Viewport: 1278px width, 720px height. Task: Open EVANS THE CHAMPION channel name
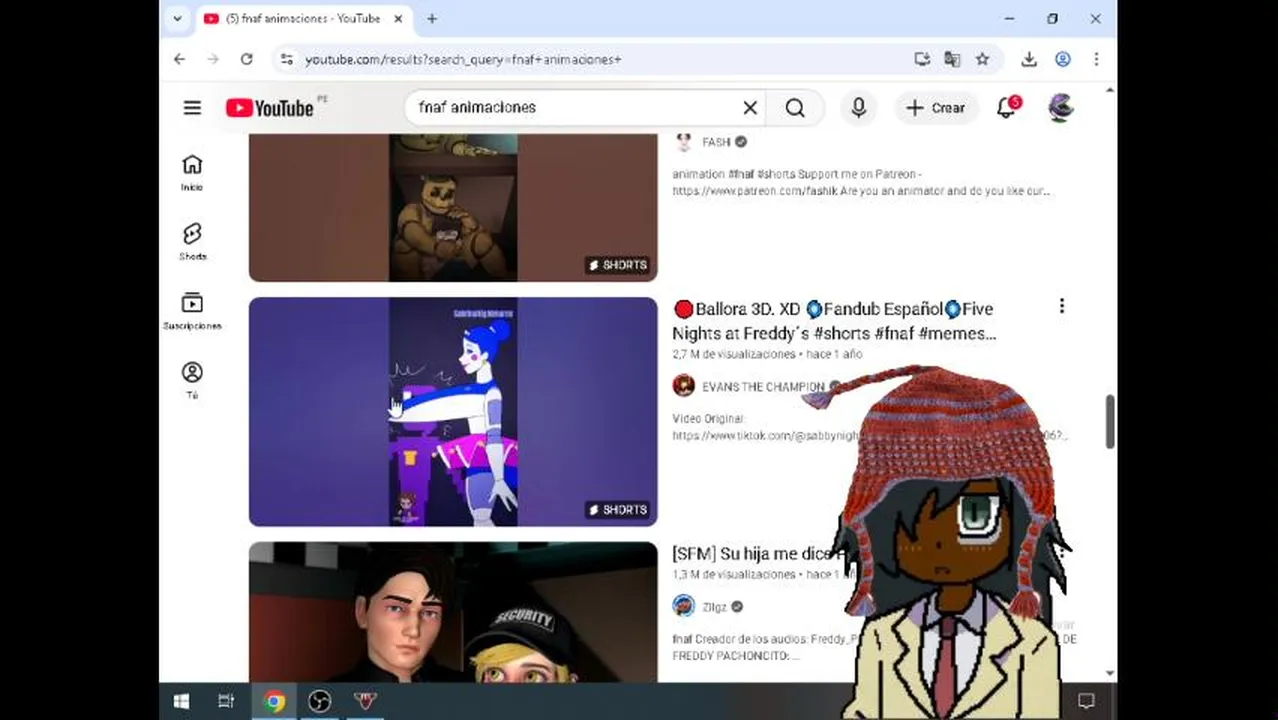coord(763,387)
